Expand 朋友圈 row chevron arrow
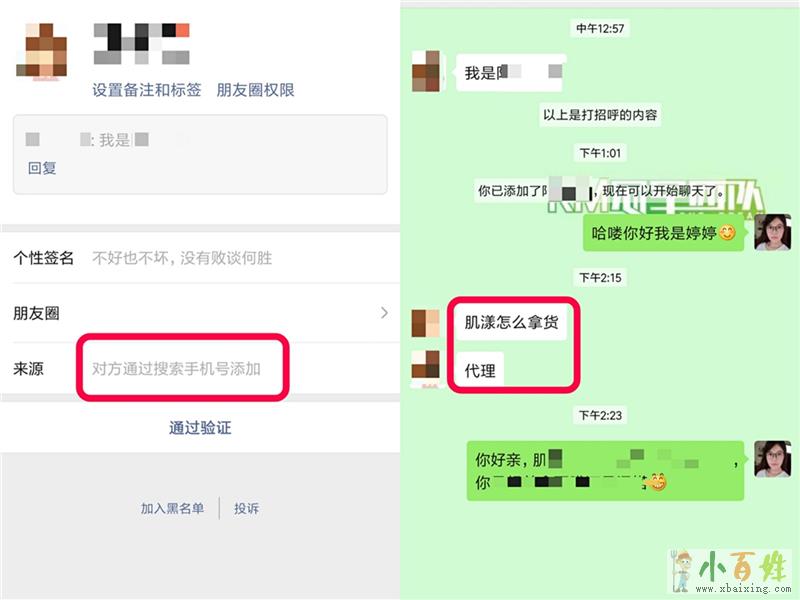The width and height of the screenshot is (800, 600). [384, 313]
